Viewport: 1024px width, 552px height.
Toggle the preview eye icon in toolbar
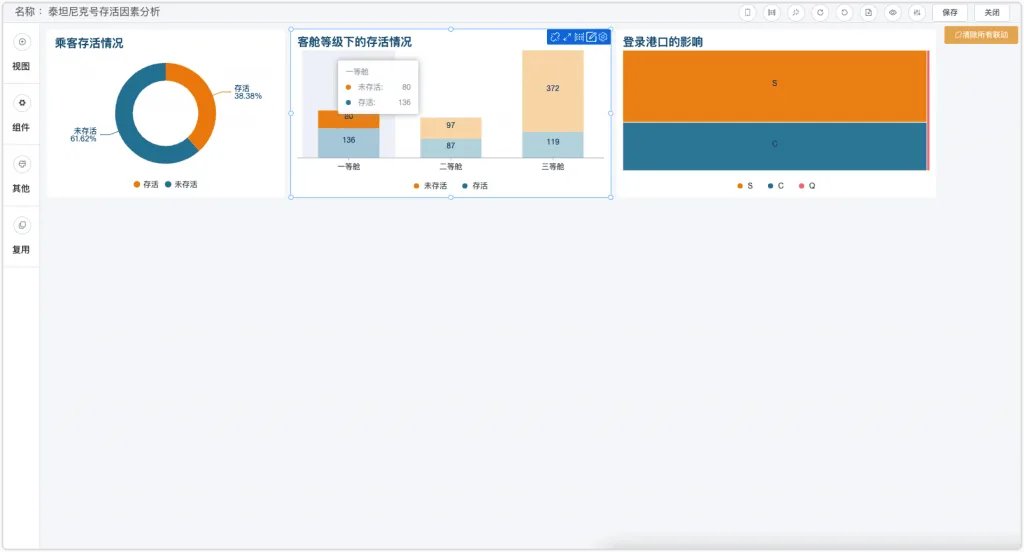pos(893,12)
